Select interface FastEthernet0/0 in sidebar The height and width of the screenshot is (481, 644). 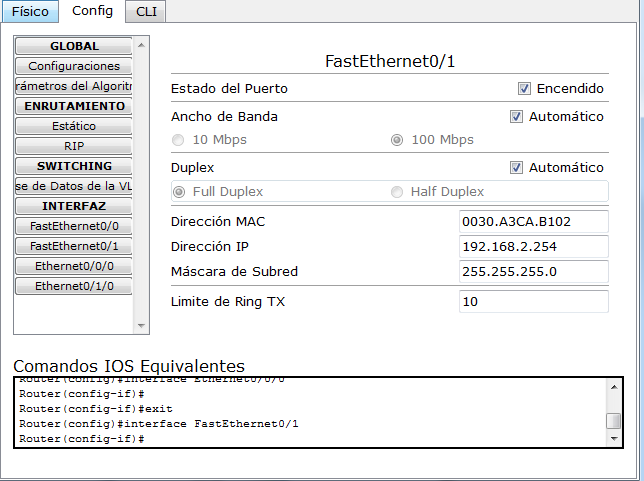74,226
